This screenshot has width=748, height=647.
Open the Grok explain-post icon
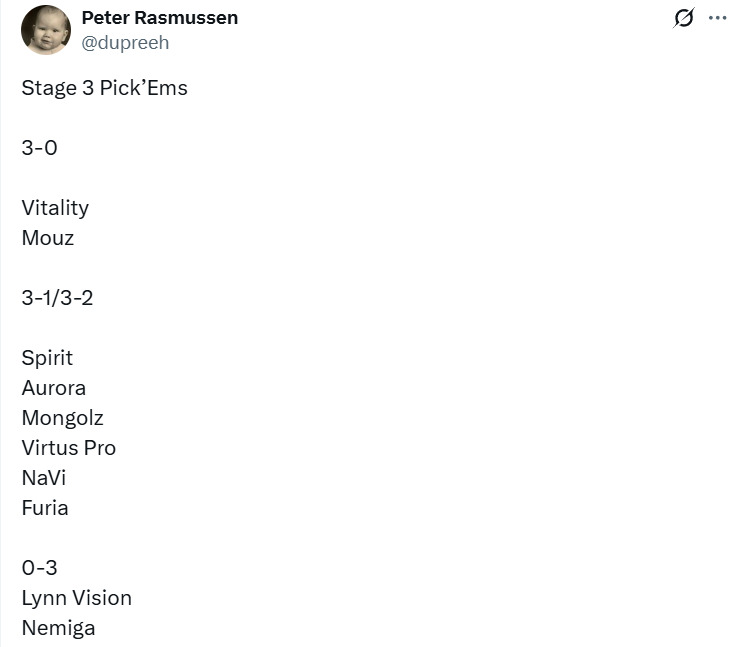[x=684, y=18]
